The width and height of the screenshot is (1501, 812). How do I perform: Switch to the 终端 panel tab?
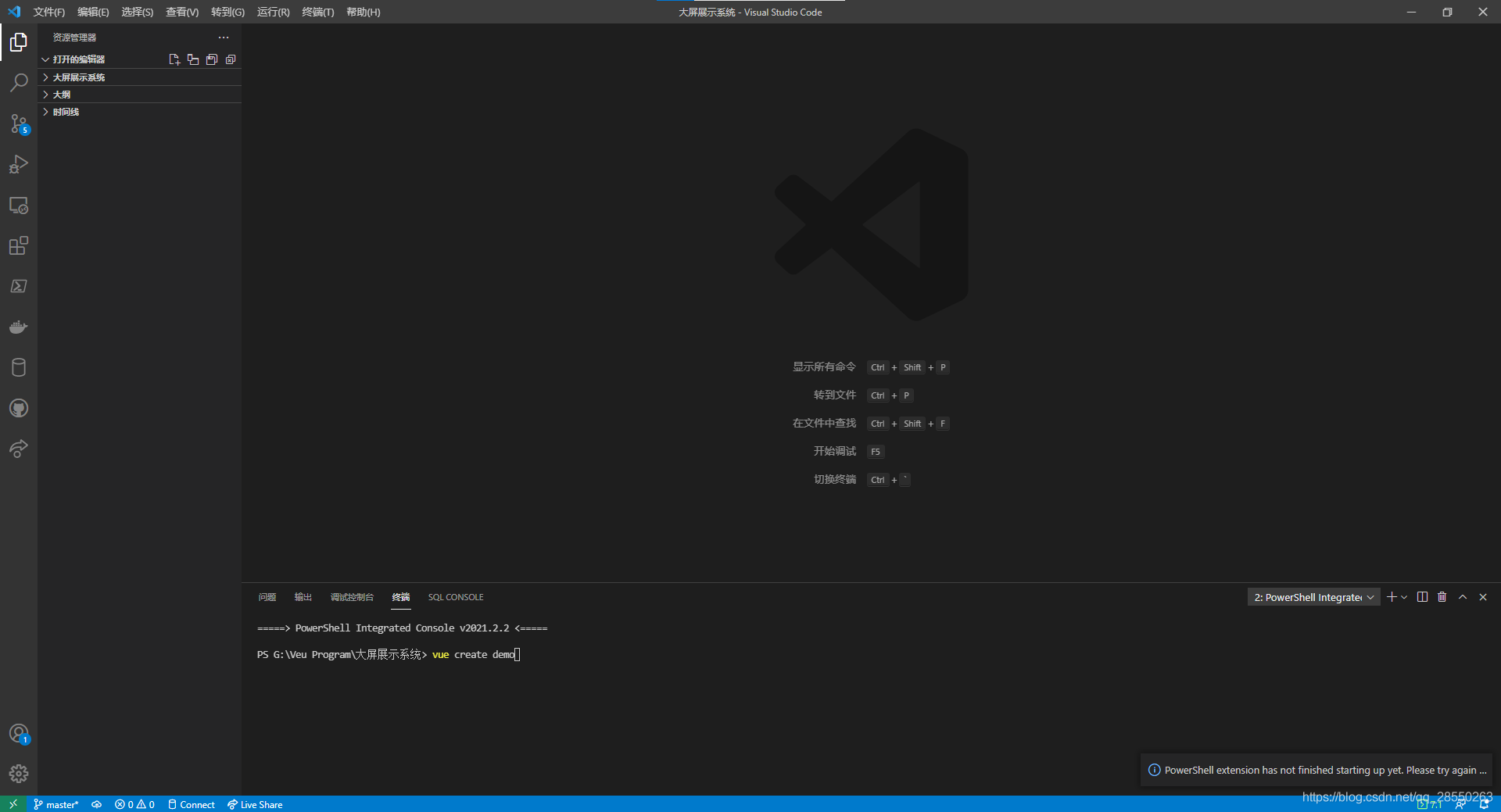point(401,597)
